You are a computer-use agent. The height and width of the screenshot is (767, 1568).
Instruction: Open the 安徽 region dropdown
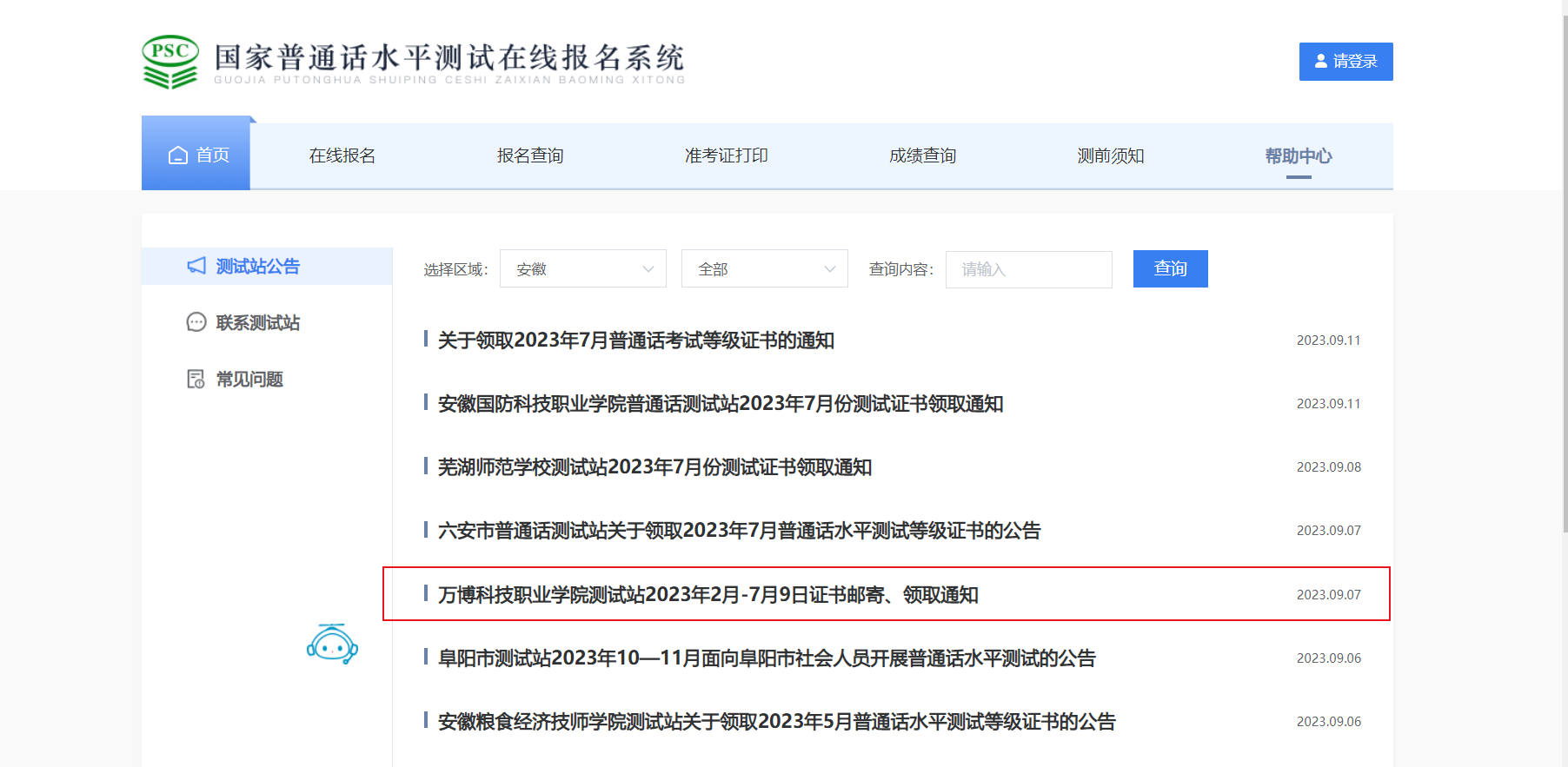583,268
